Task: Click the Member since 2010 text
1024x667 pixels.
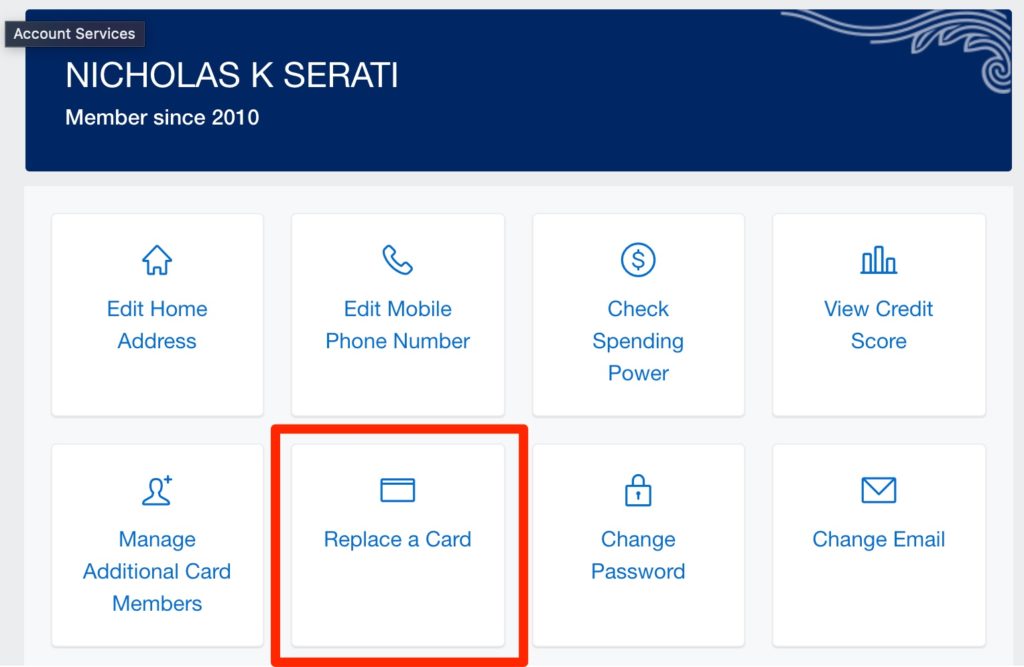Action: [x=161, y=117]
